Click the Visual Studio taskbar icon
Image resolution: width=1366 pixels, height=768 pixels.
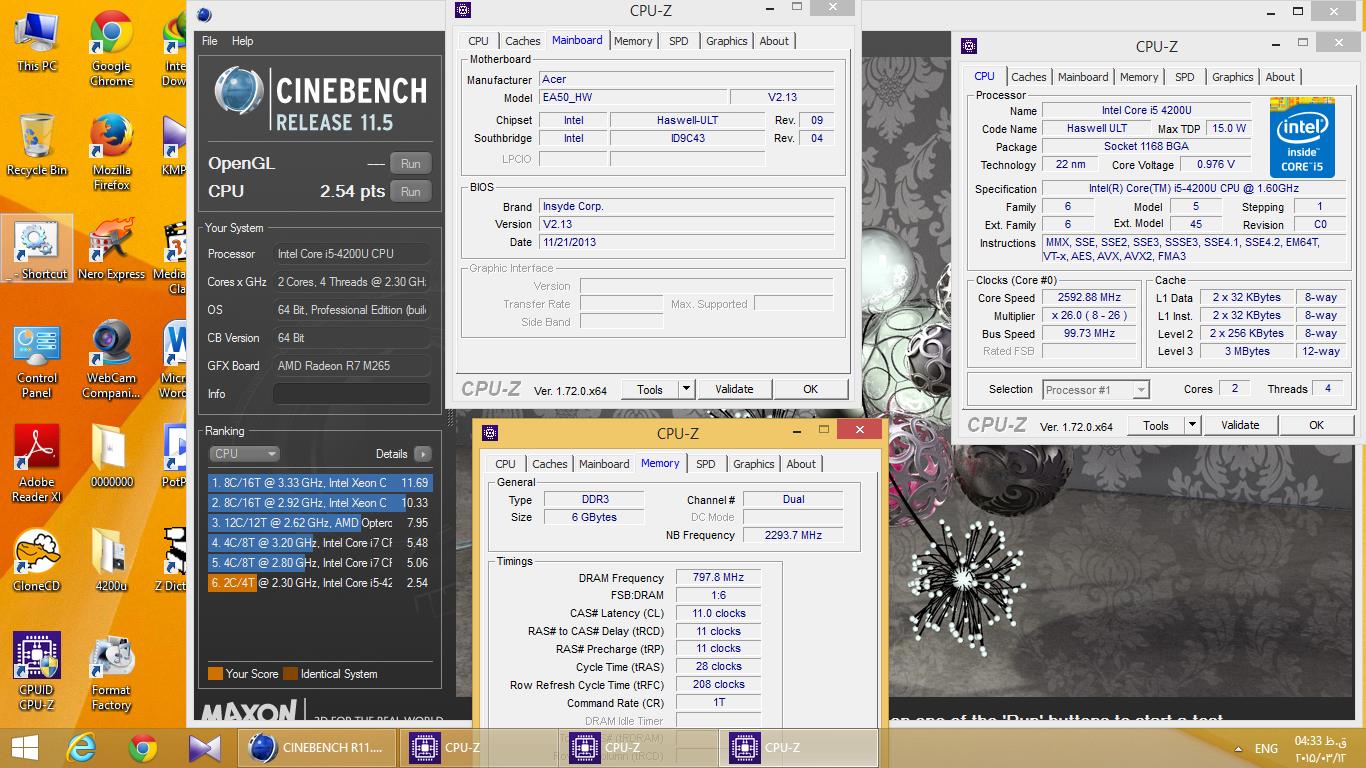click(x=205, y=748)
